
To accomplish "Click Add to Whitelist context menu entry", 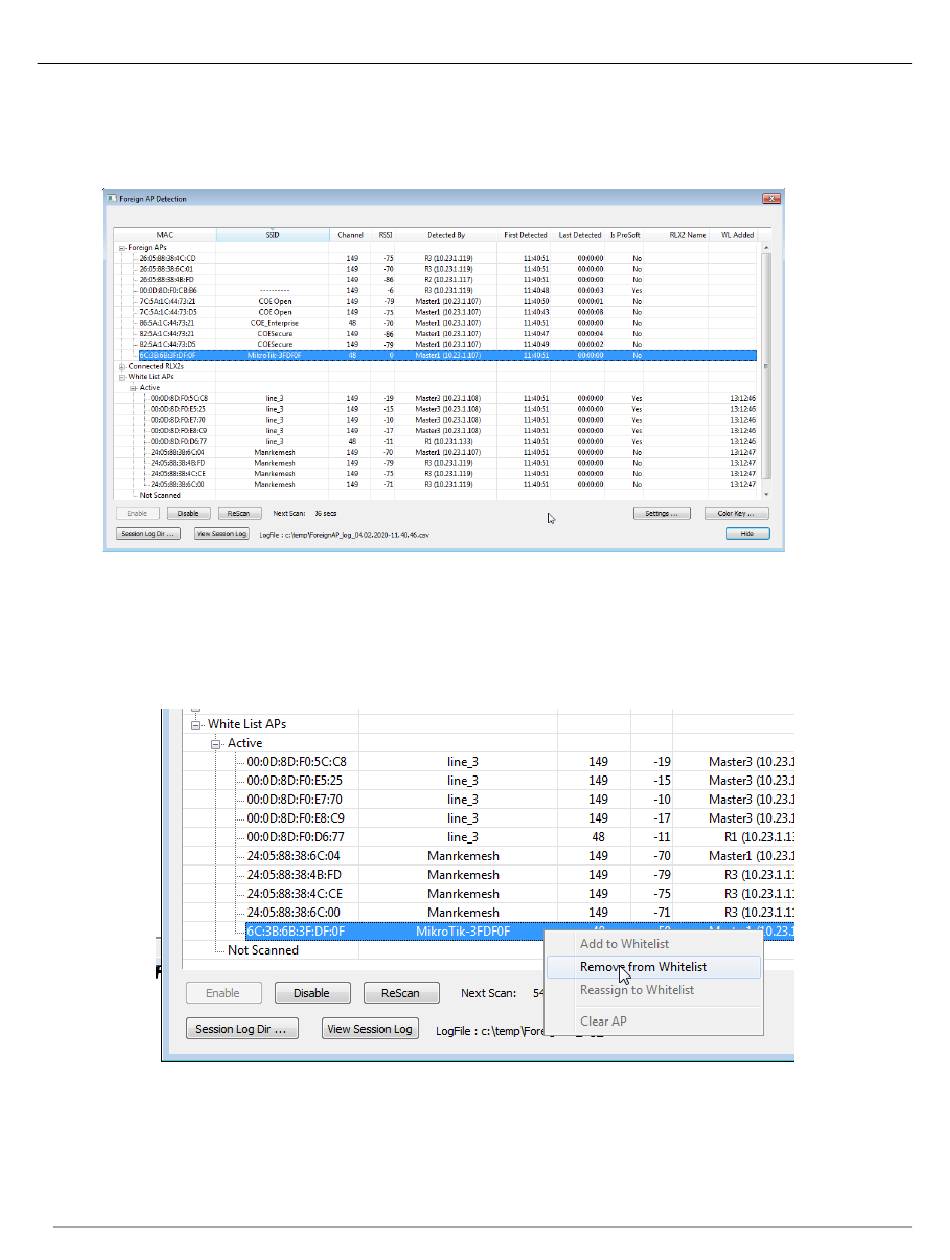I will coord(624,944).
